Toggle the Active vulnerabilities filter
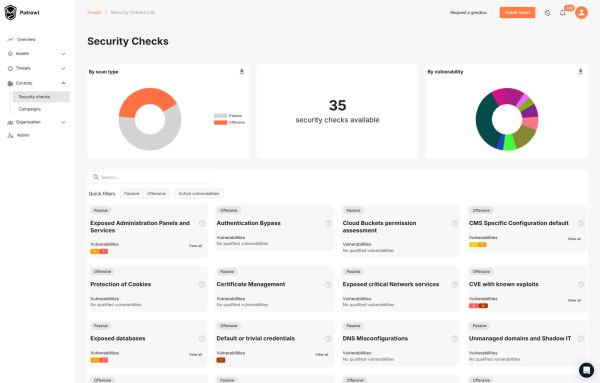Image resolution: width=600 pixels, height=383 pixels. point(199,194)
